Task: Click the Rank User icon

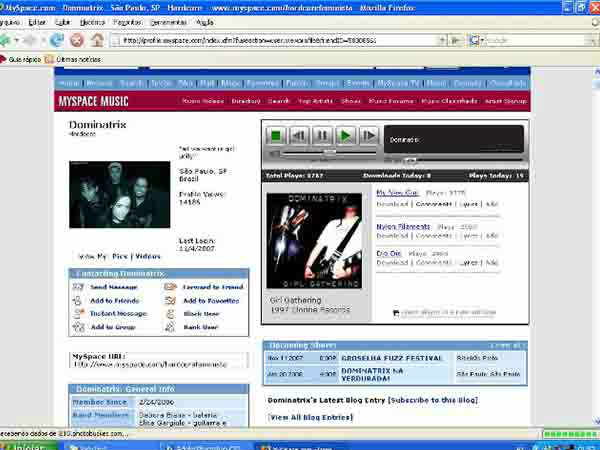Action: coord(170,327)
